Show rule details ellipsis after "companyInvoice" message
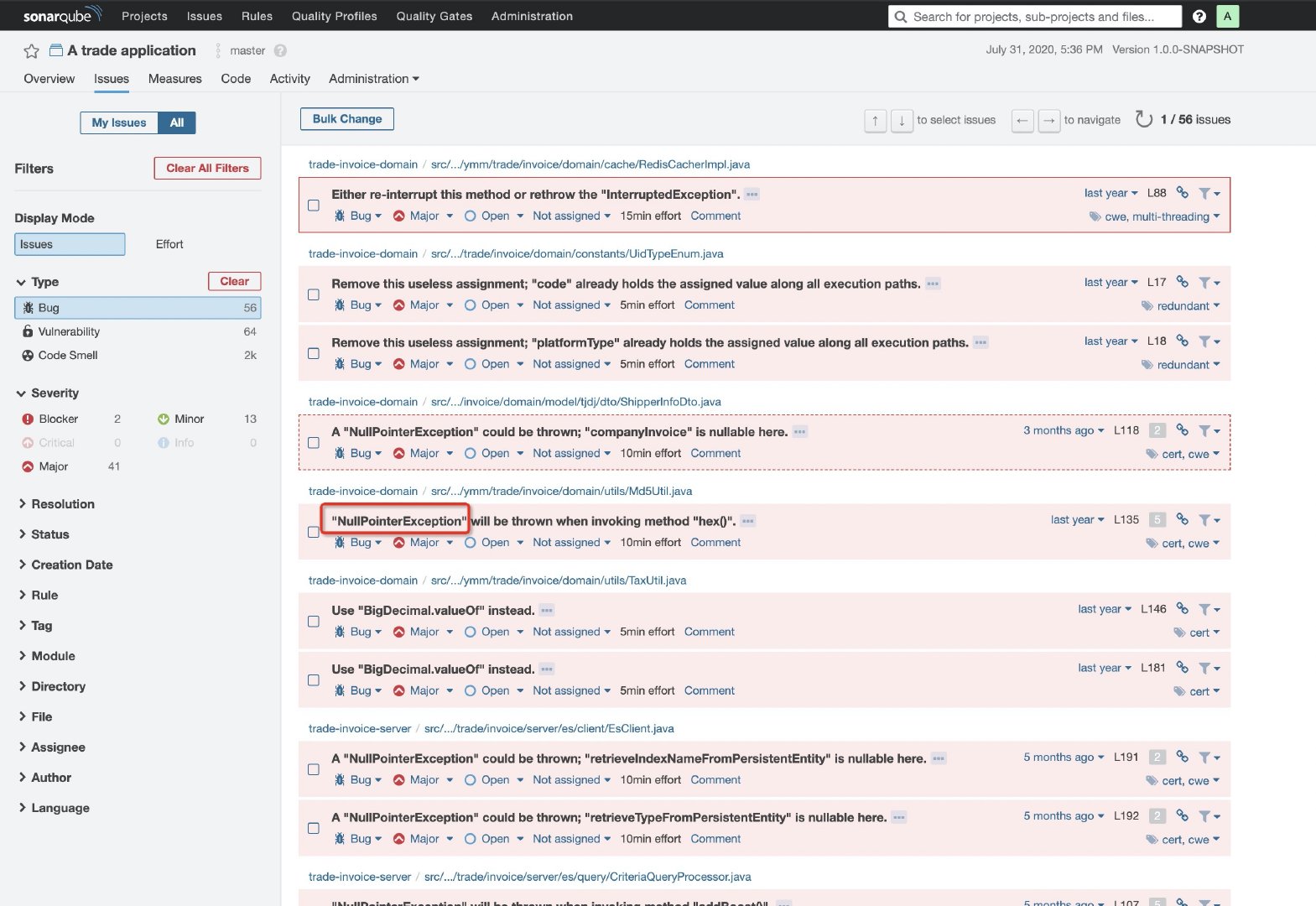Screen dimensions: 1316x906 tap(799, 432)
